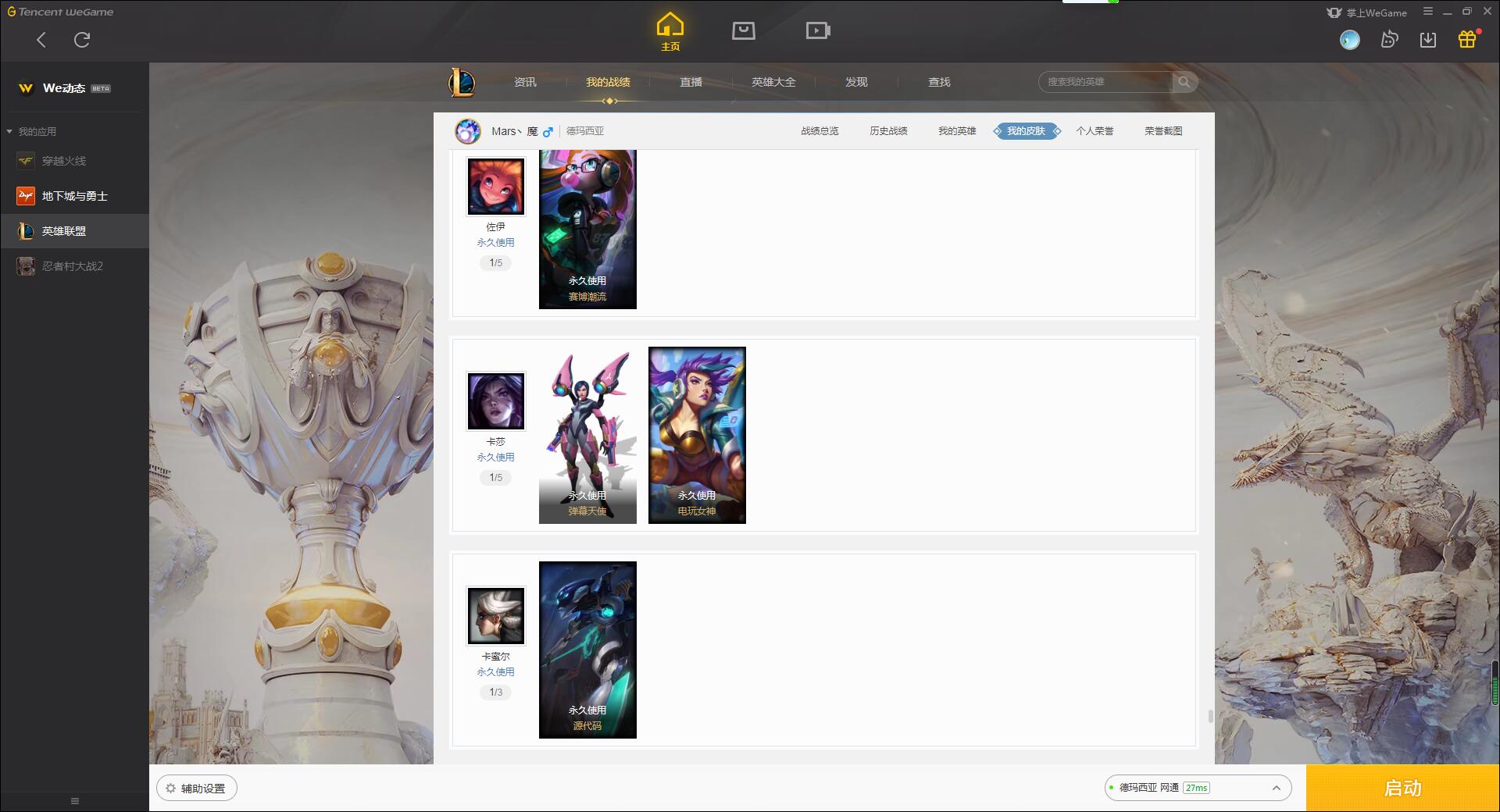Open the 源代码 skin card
The height and width of the screenshot is (812, 1500).
tap(587, 650)
